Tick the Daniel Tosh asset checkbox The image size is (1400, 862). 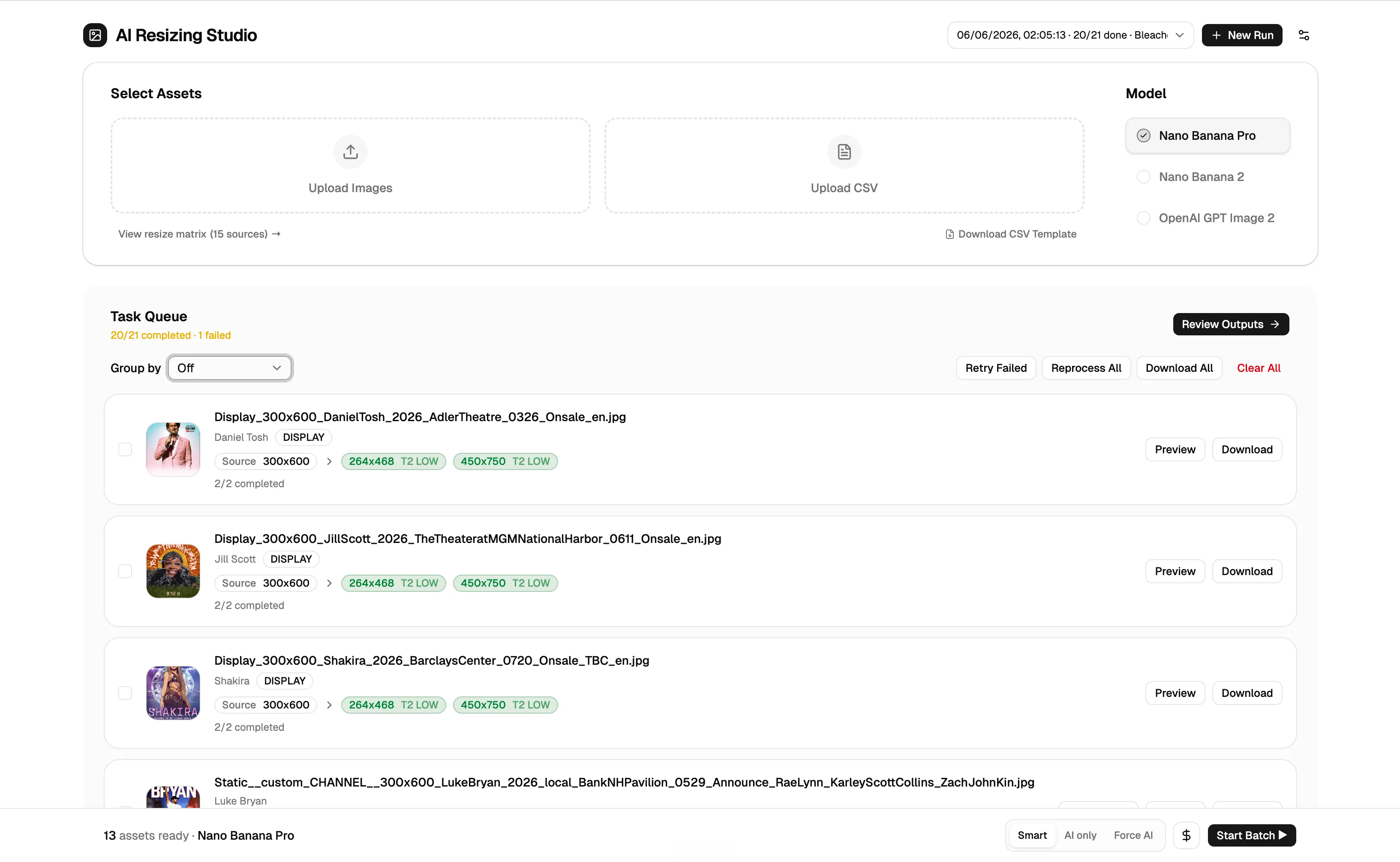tap(125, 449)
